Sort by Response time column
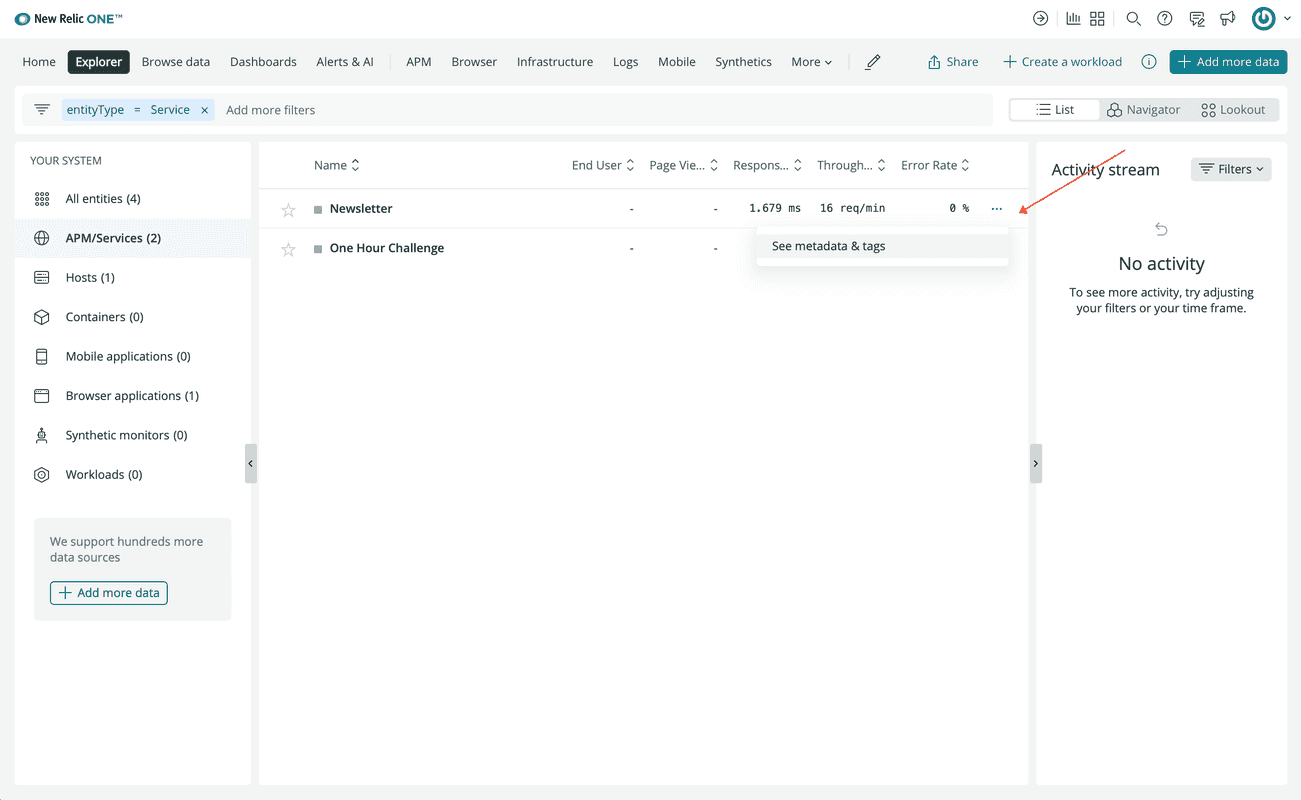The image size is (1301, 800). tap(768, 165)
